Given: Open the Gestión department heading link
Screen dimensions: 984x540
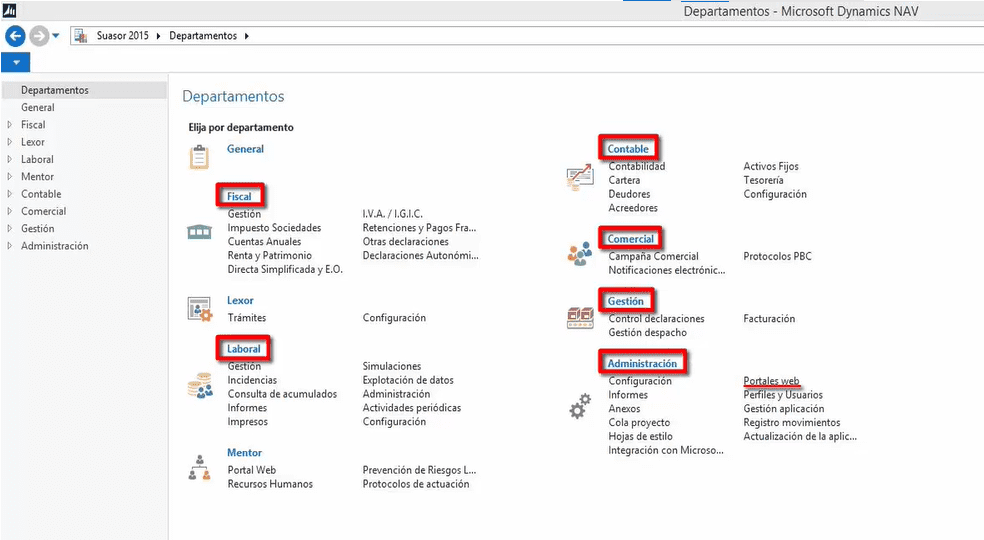Looking at the screenshot, I should point(625,301).
